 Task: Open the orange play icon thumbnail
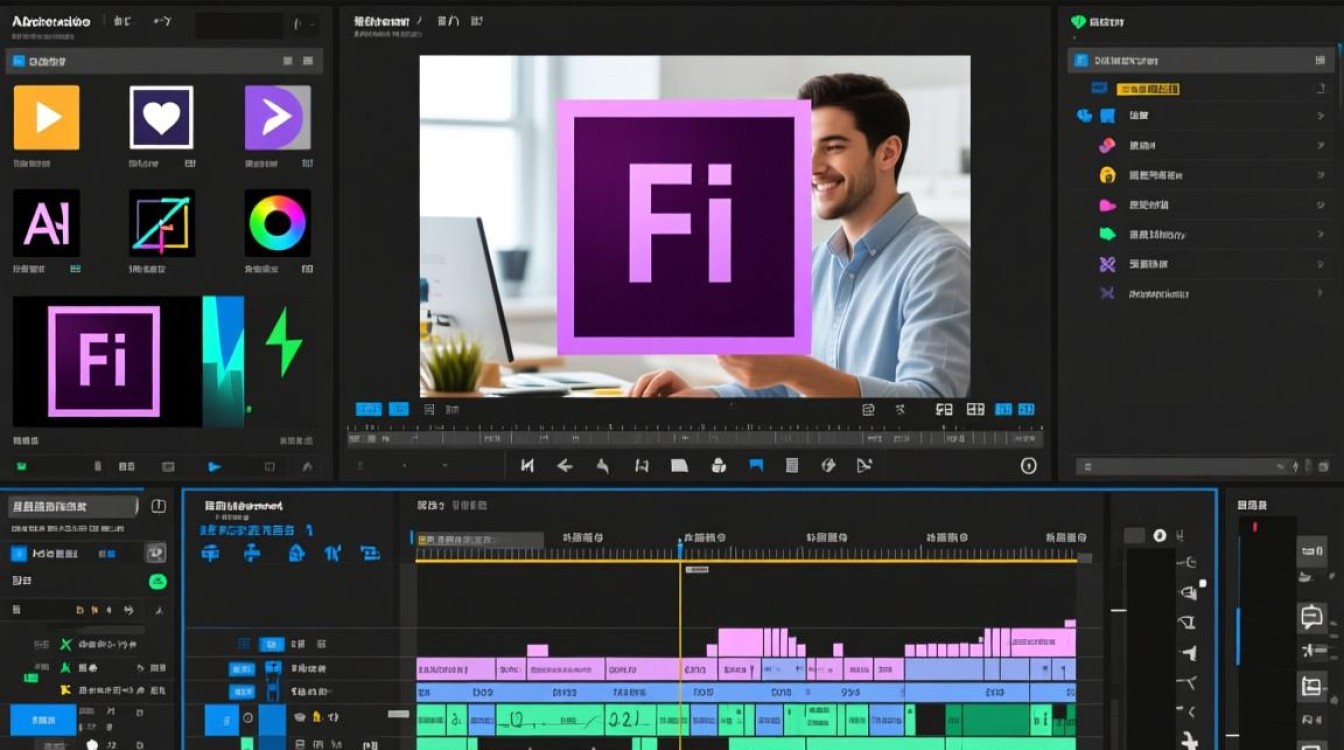click(46, 117)
